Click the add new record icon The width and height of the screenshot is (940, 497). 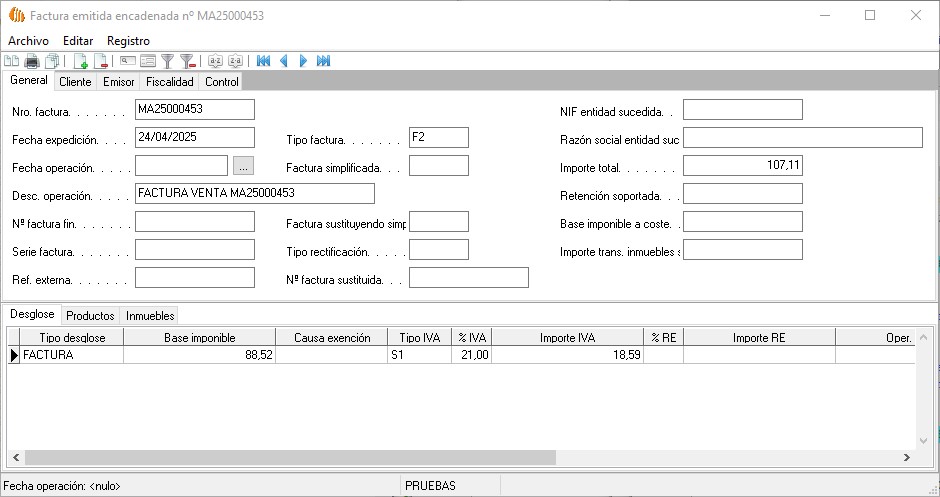pyautogui.click(x=81, y=61)
